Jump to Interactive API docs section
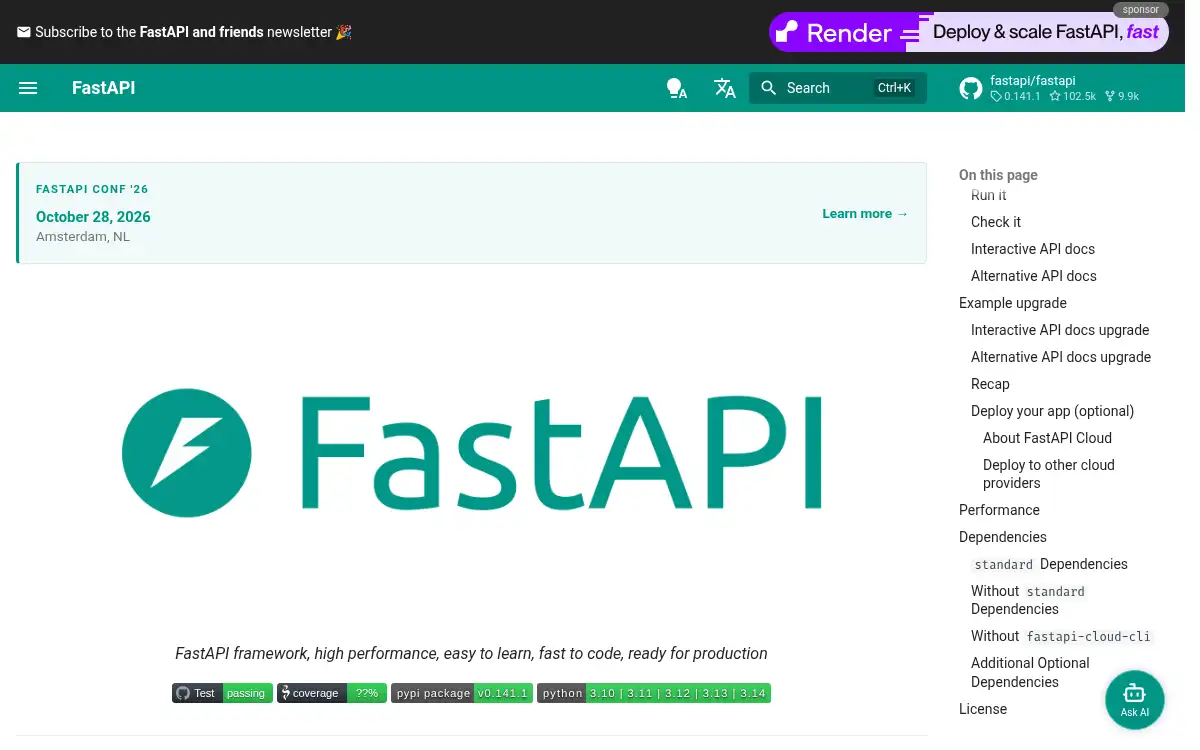 pyautogui.click(x=1033, y=249)
